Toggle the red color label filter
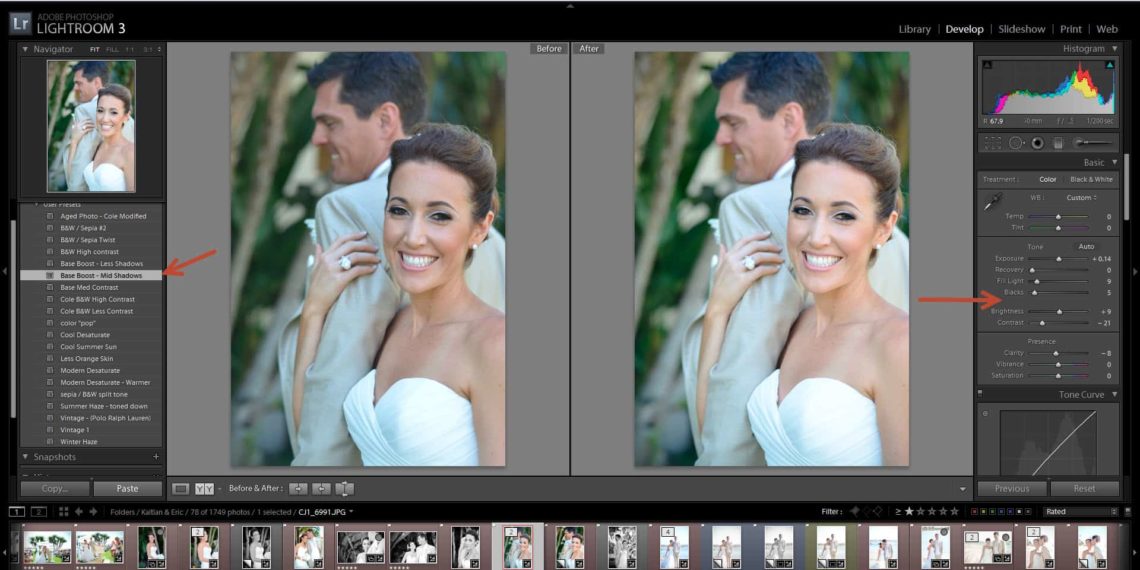Screen dimensions: 1140x570 coord(976,512)
